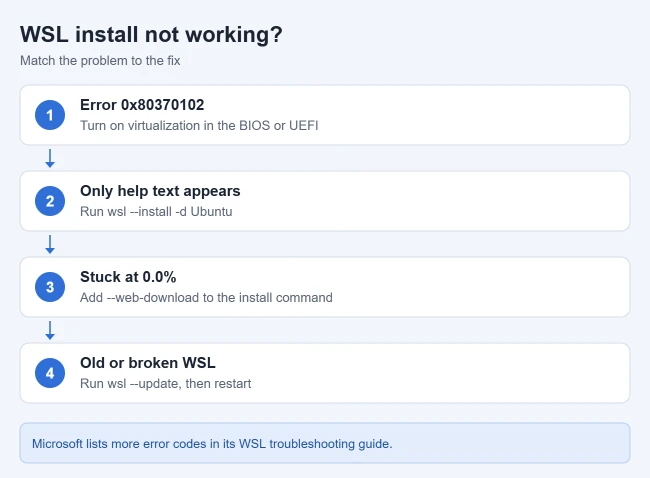Click the Microsoft WSL troubleshooting guide note
The image size is (650, 478).
(325, 443)
